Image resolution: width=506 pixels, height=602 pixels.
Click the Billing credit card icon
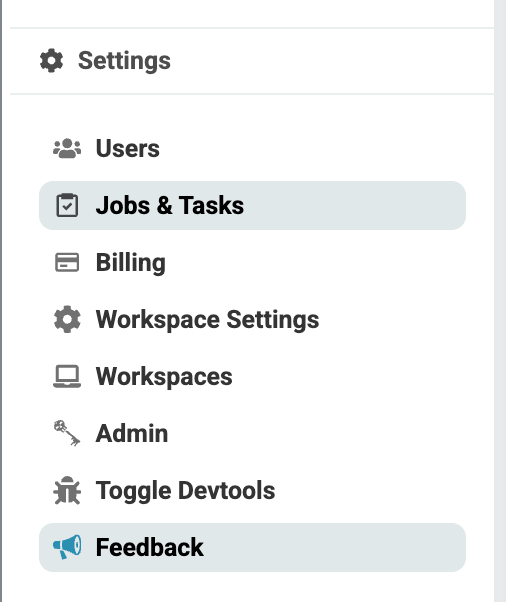[67, 262]
